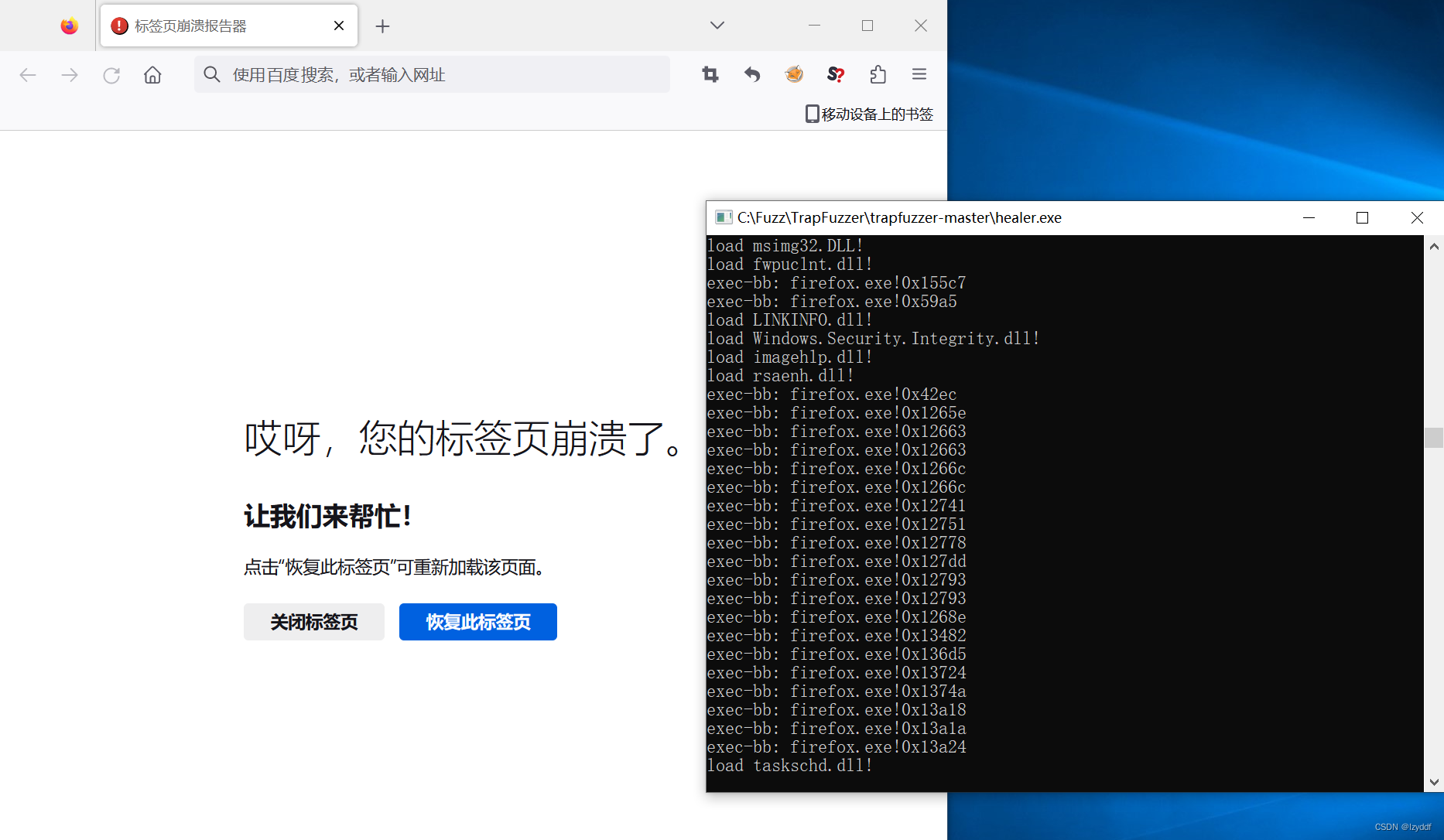The width and height of the screenshot is (1444, 840).
Task: Open the red S extension icon
Action: tap(836, 74)
